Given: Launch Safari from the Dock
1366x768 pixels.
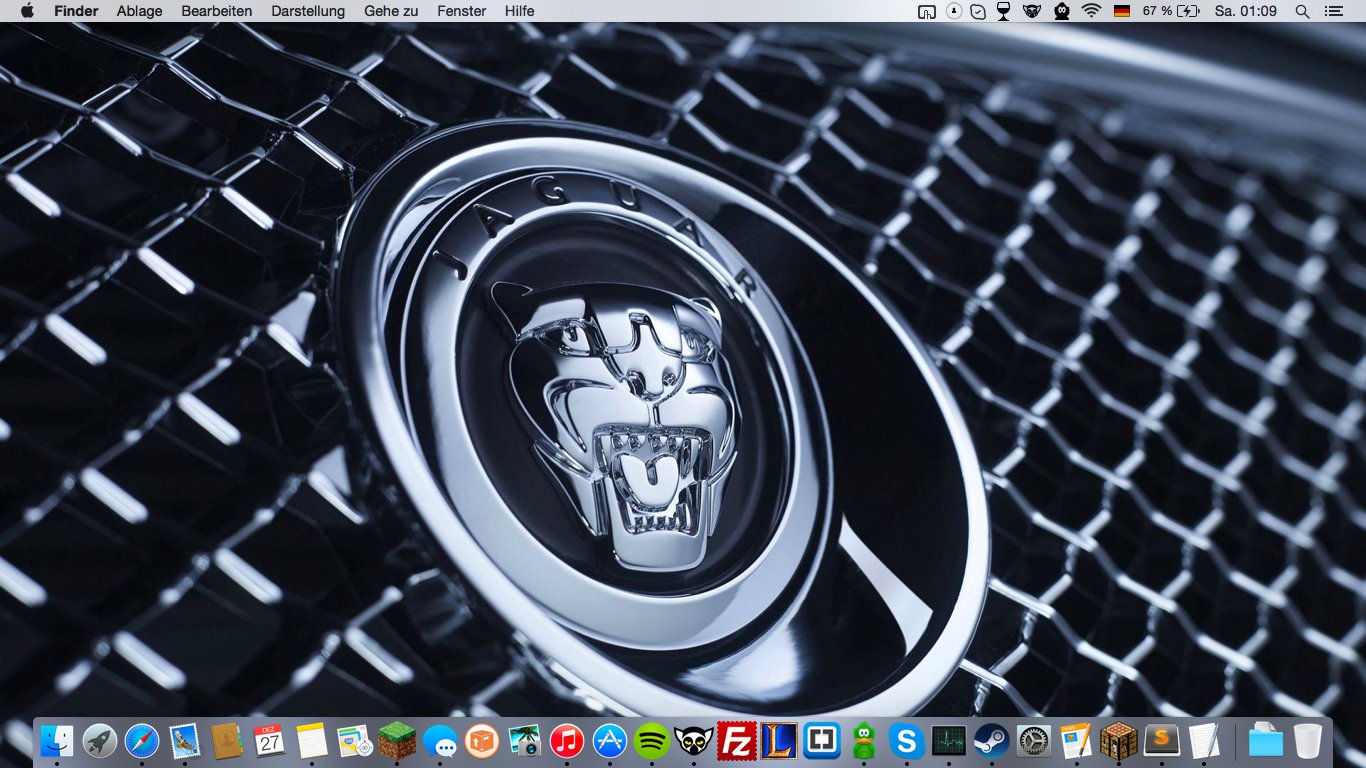Looking at the screenshot, I should (x=142, y=741).
